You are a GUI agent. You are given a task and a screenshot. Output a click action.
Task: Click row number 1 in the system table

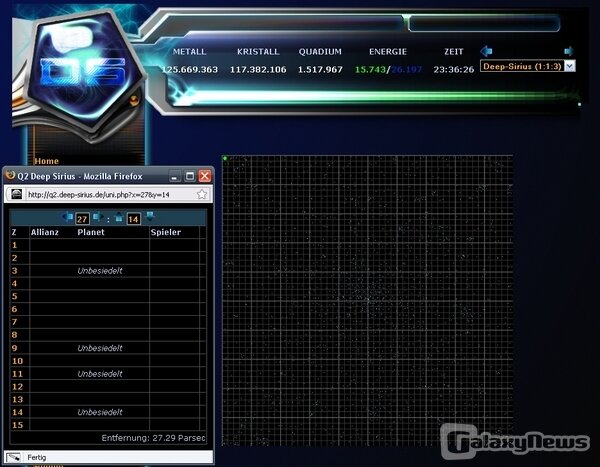pos(15,245)
